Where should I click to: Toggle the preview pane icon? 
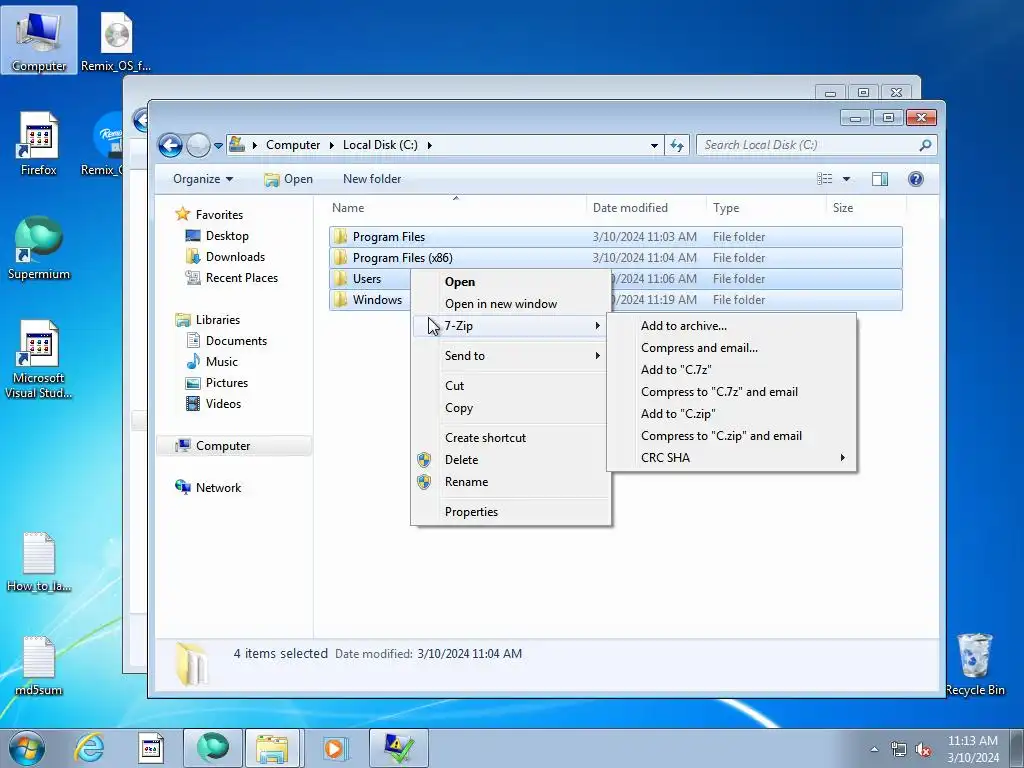(880, 179)
